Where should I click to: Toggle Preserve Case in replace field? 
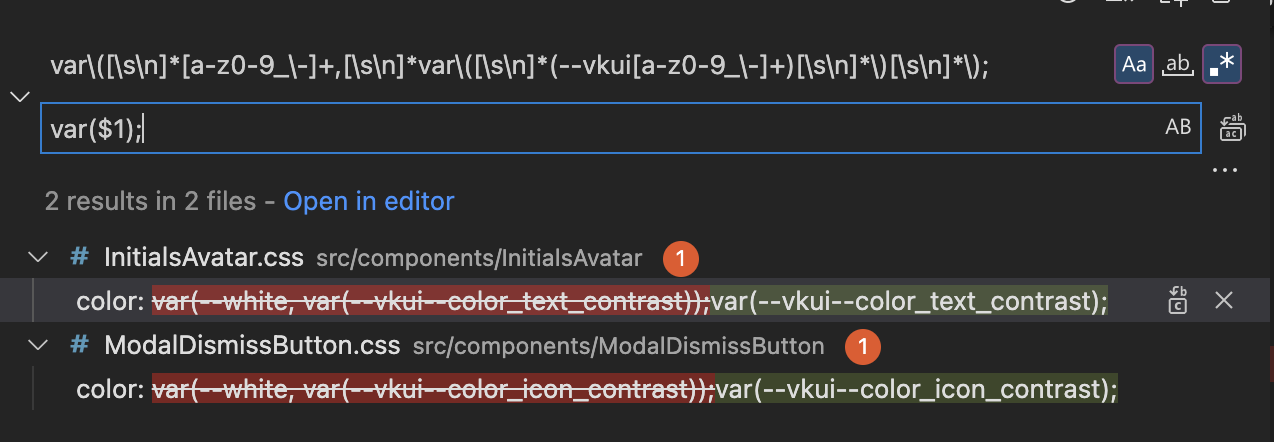[x=1178, y=127]
